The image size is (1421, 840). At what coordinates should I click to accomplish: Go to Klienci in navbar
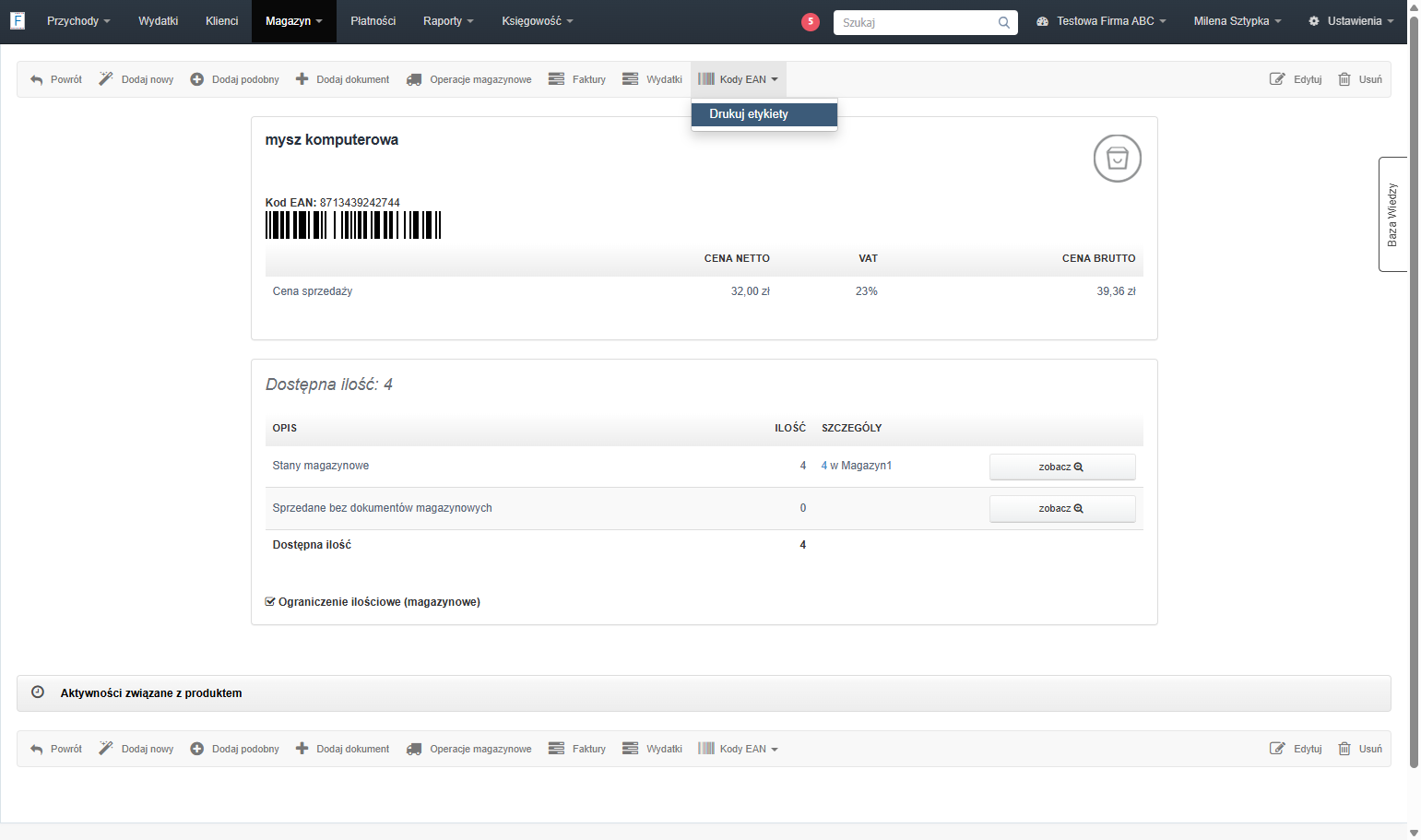click(222, 21)
